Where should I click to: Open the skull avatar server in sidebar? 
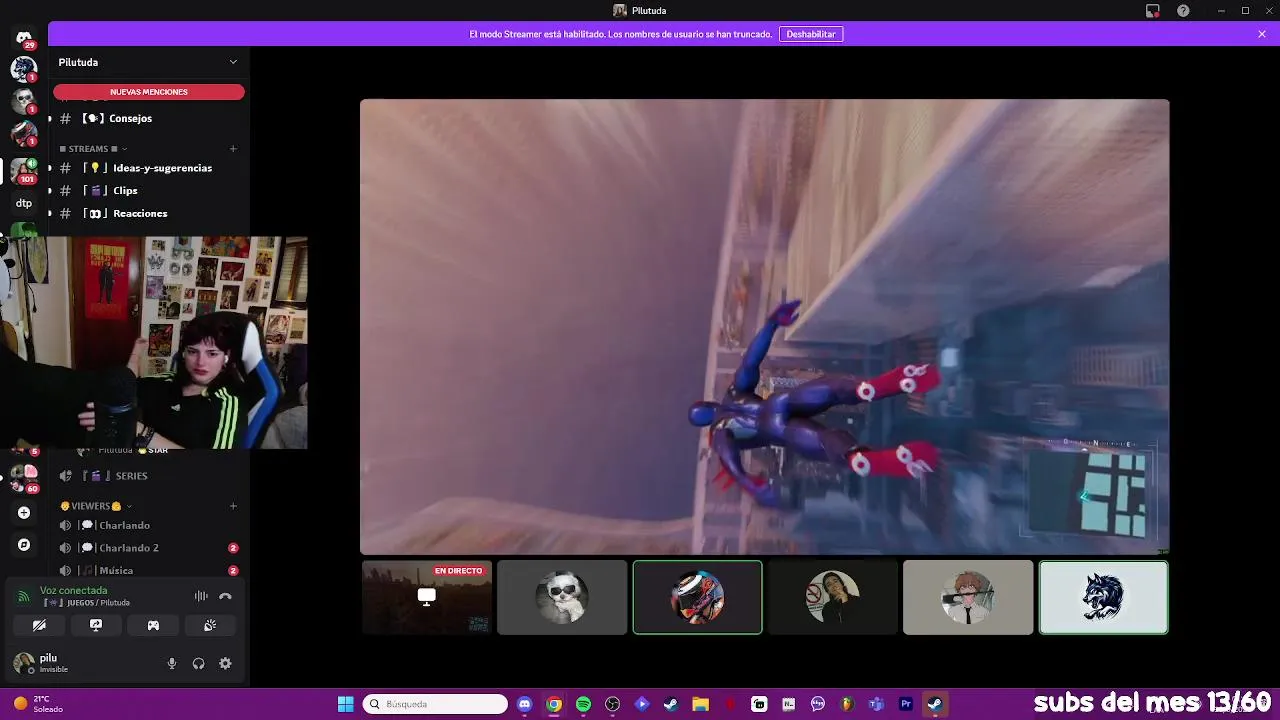(24, 100)
